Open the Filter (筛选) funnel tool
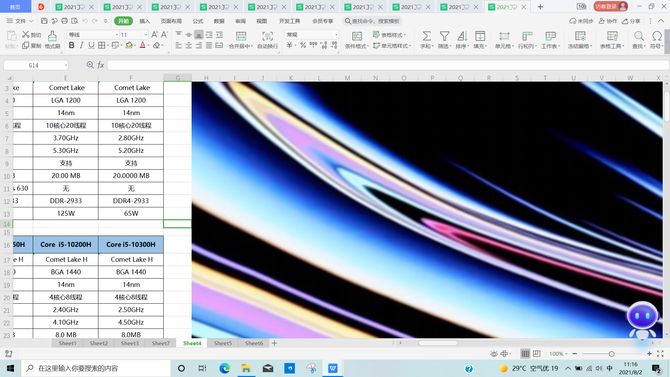The height and width of the screenshot is (377, 670). pyautogui.click(x=444, y=36)
